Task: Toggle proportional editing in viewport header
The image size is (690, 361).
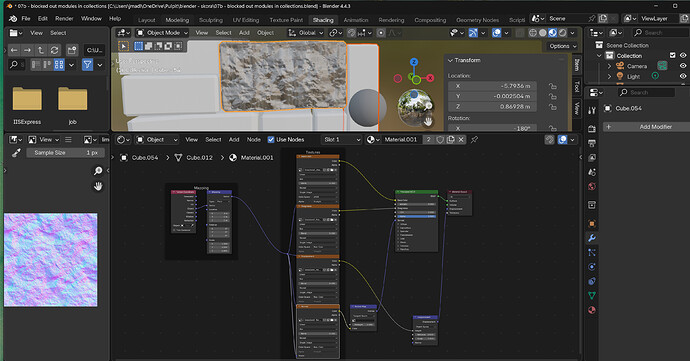Action: [381, 33]
